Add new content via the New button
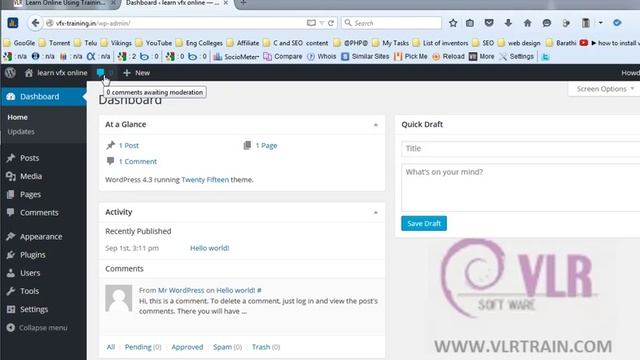 (137, 73)
